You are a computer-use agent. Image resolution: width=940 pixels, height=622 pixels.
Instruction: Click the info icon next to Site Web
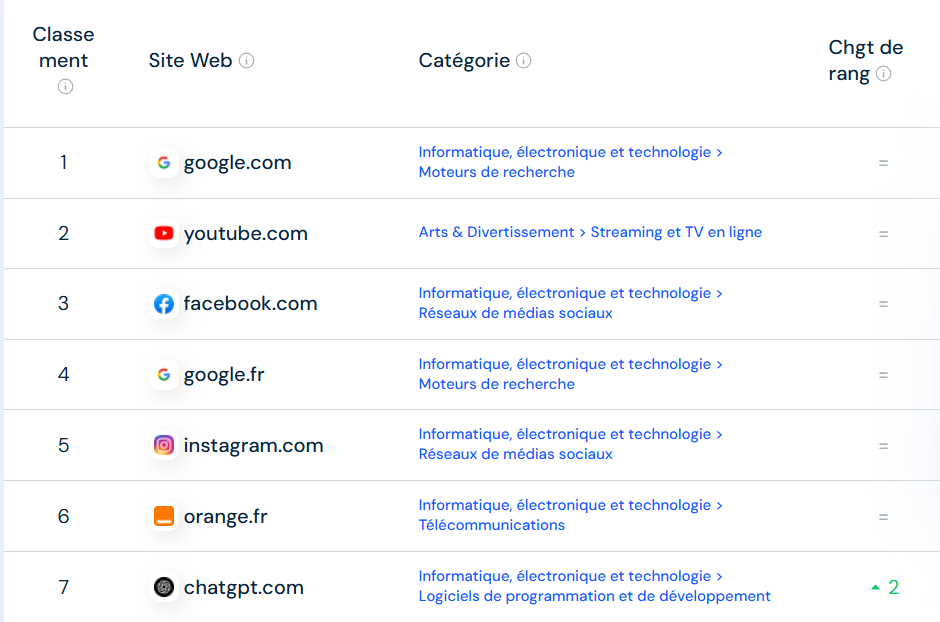pos(246,61)
